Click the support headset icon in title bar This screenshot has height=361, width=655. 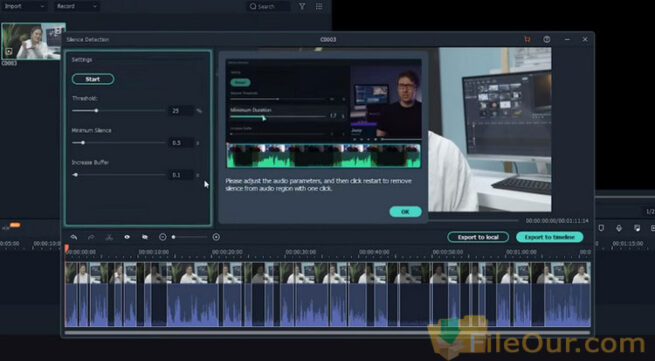coord(546,39)
